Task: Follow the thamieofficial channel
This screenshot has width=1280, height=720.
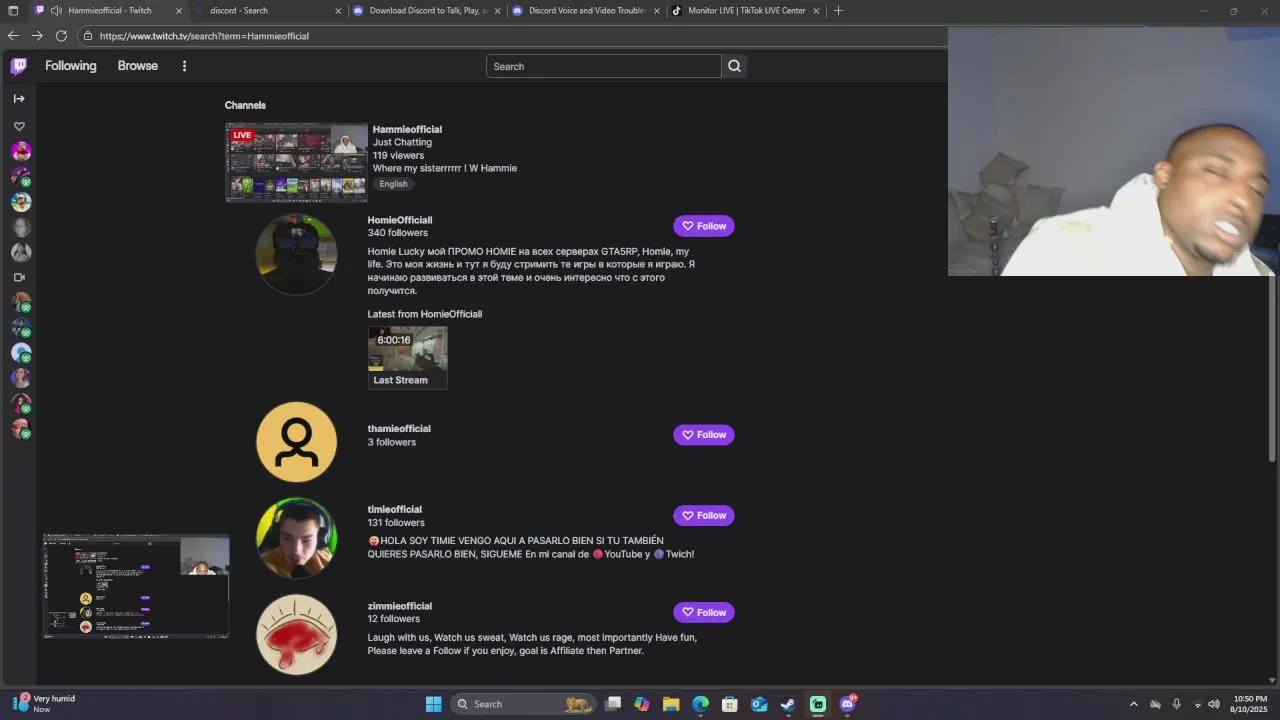Action: [x=704, y=435]
